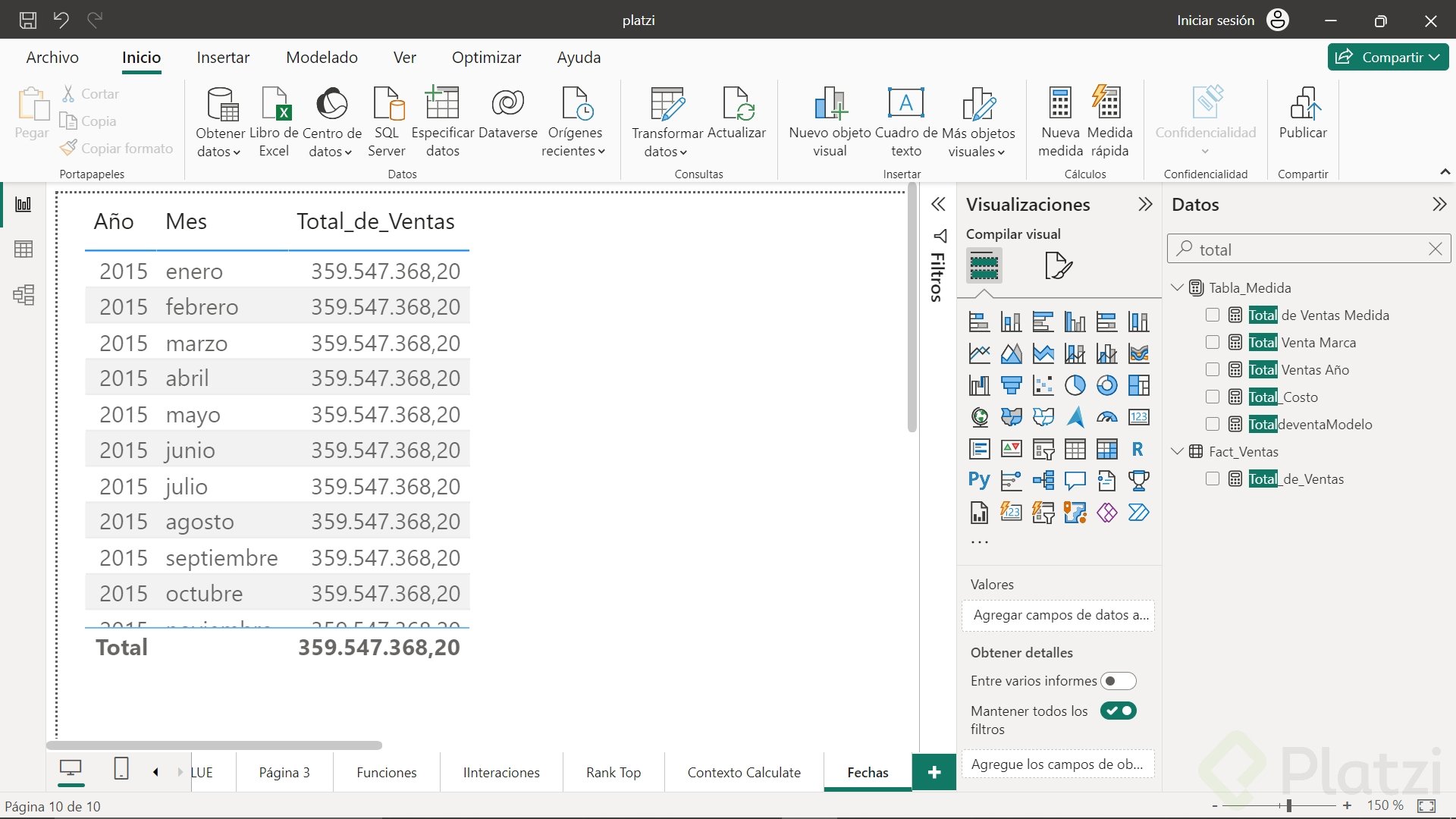Check the Total_Costo measure checkbox
The image size is (1456, 819).
pos(1213,397)
